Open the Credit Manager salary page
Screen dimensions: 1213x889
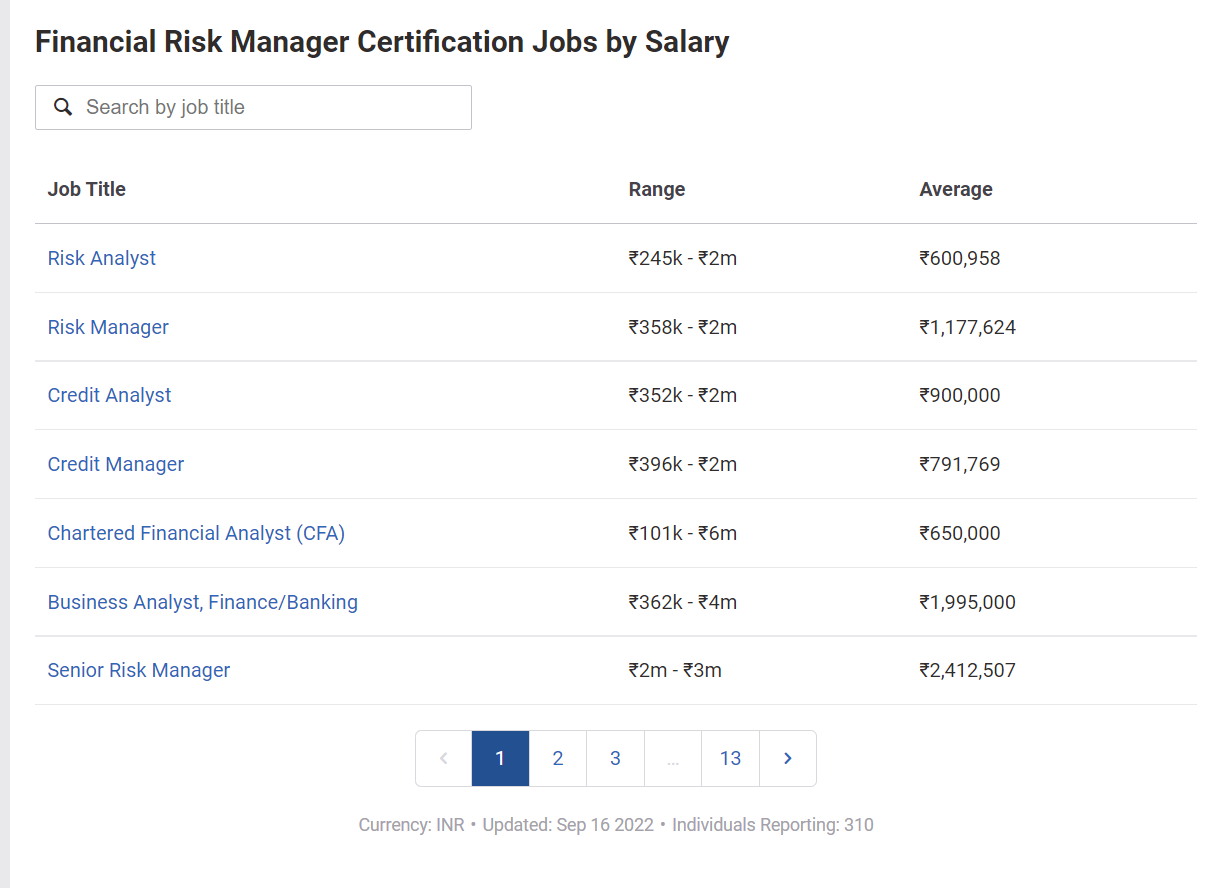point(116,464)
